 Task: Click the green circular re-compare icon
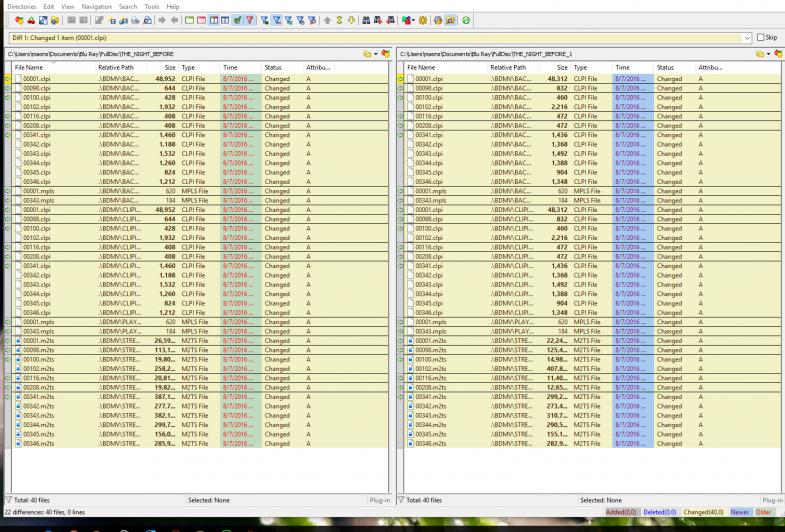point(466,21)
